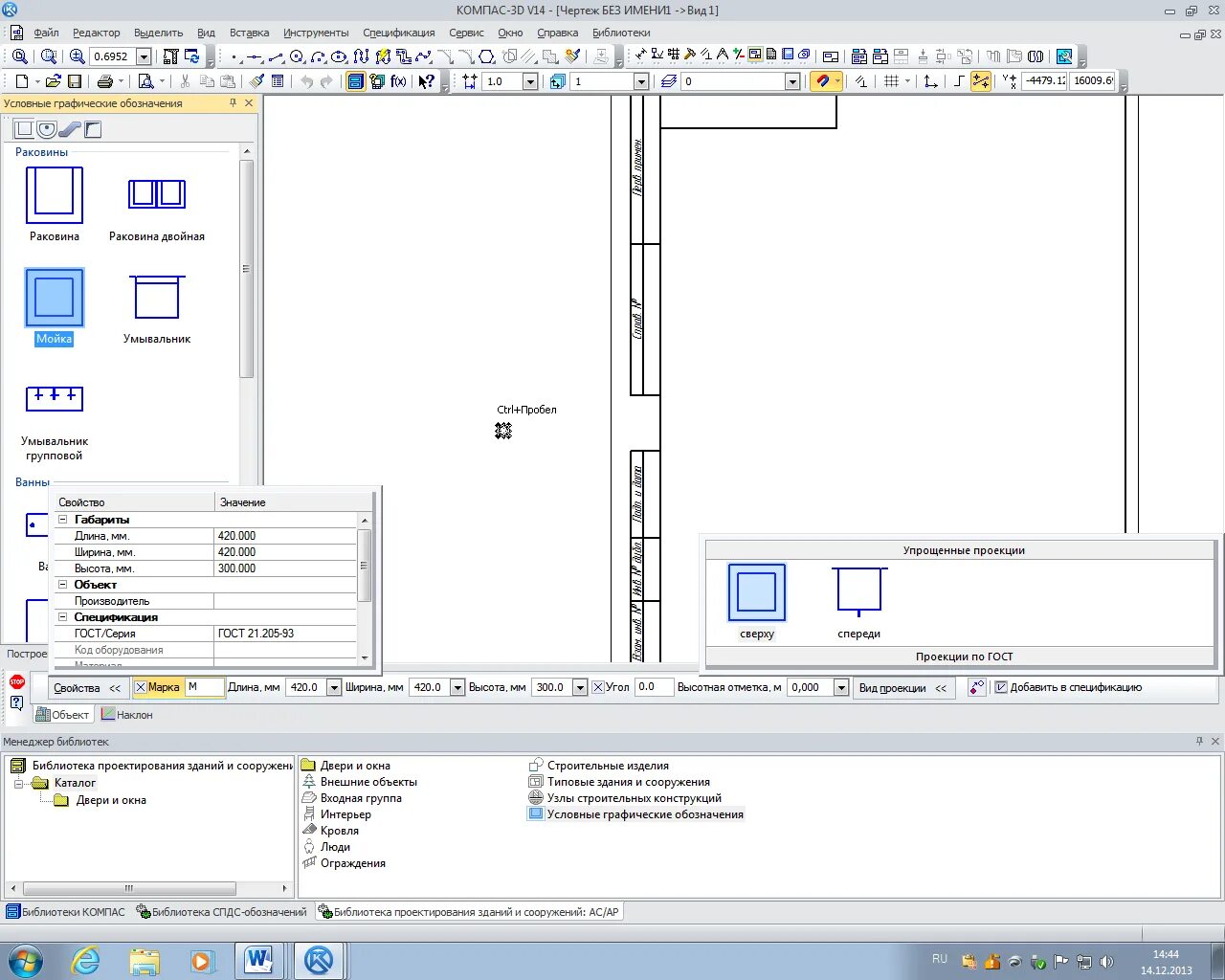Open the Ширина, мм dropdown arrow

(x=457, y=687)
